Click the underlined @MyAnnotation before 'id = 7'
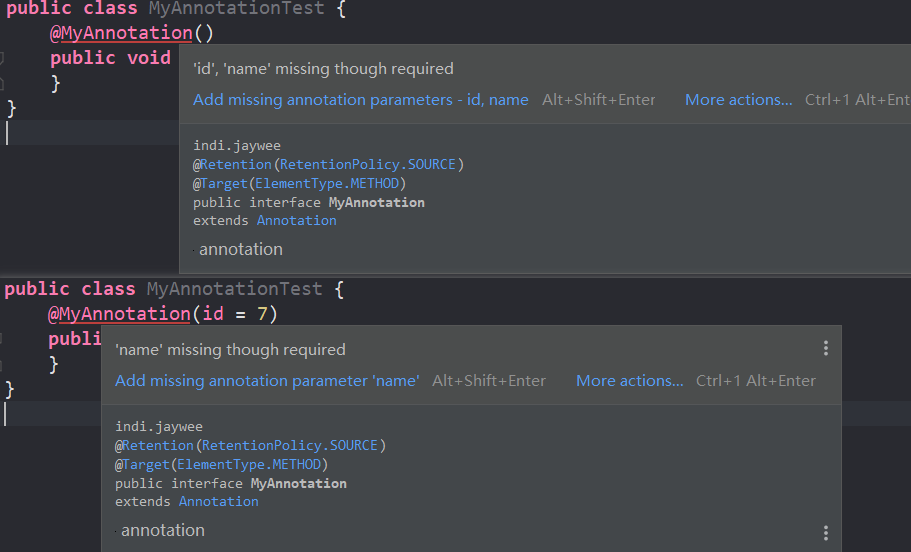The width and height of the screenshot is (911, 552). (124, 314)
